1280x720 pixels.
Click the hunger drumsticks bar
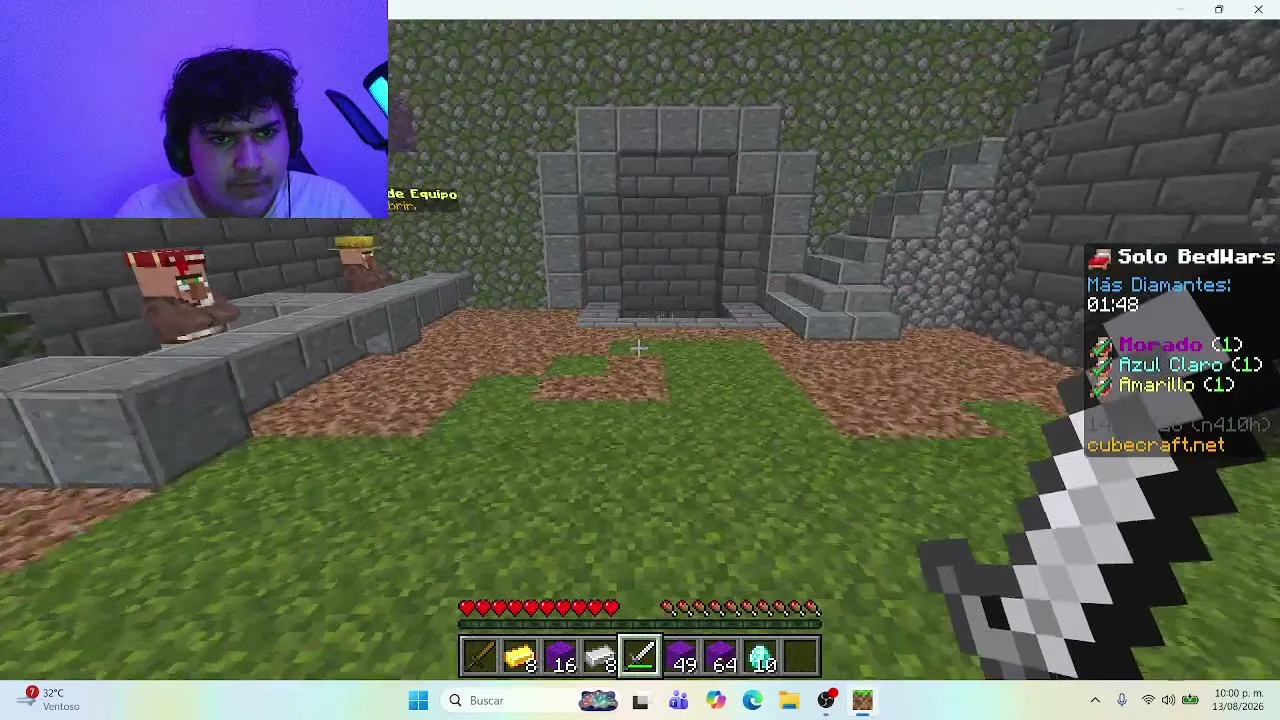[x=741, y=607]
